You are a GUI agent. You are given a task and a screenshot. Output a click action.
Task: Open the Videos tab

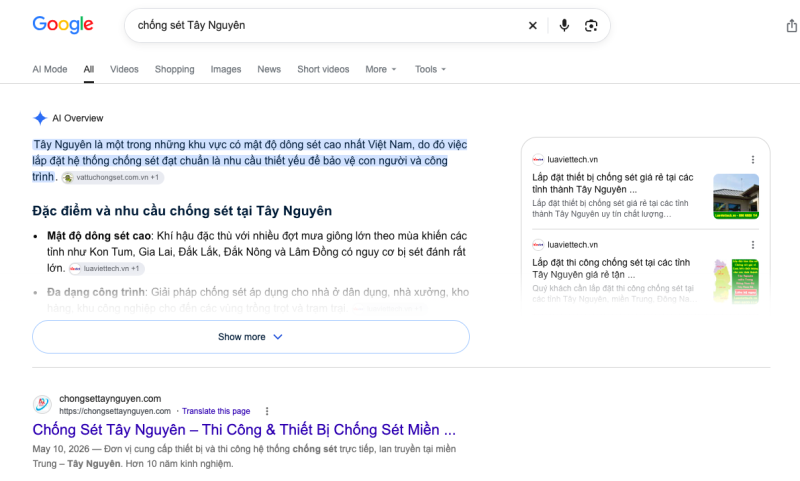coord(124,69)
